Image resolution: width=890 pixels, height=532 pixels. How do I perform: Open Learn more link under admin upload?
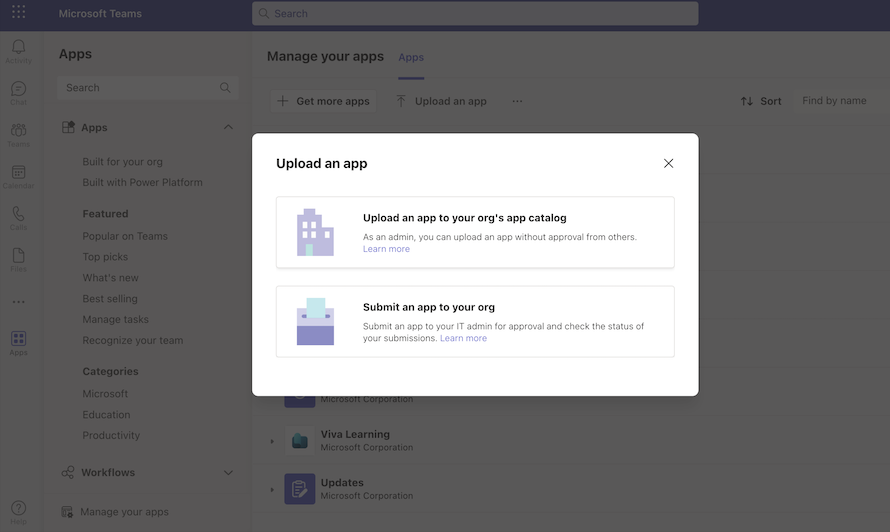[386, 249]
